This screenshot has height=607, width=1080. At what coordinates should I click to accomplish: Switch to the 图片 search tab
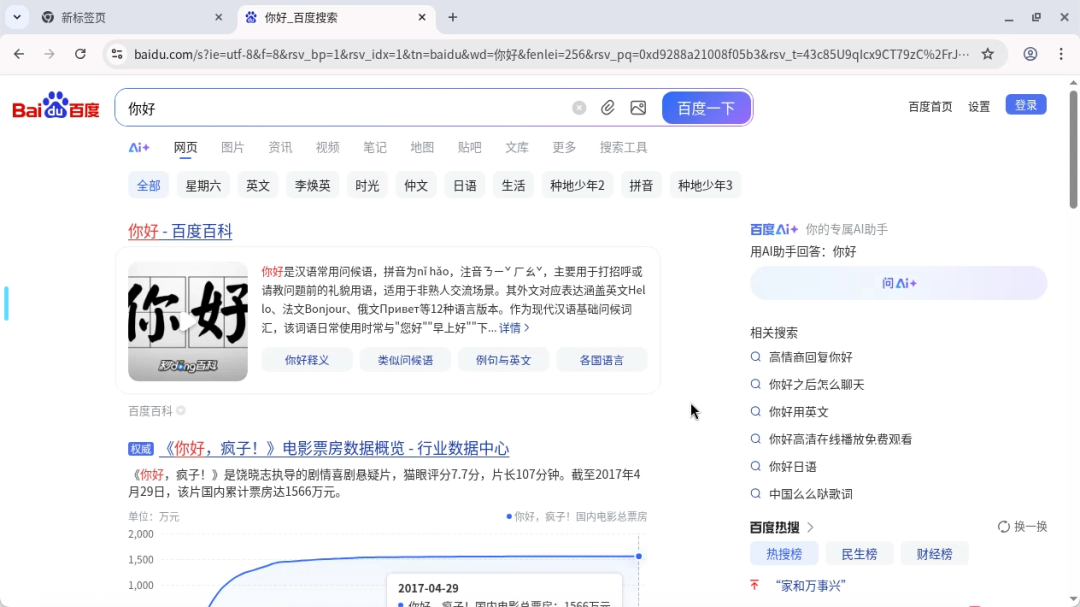pyautogui.click(x=232, y=147)
